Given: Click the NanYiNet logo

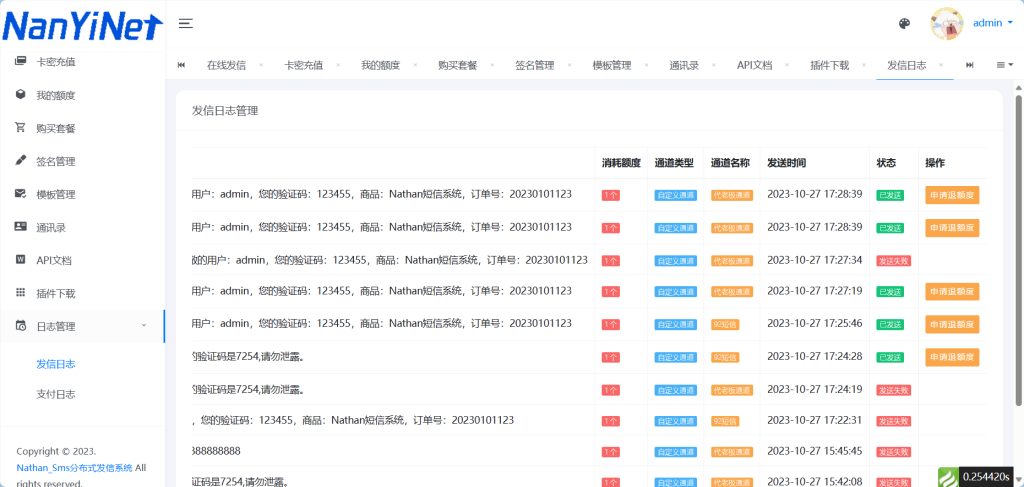Looking at the screenshot, I should coord(82,25).
